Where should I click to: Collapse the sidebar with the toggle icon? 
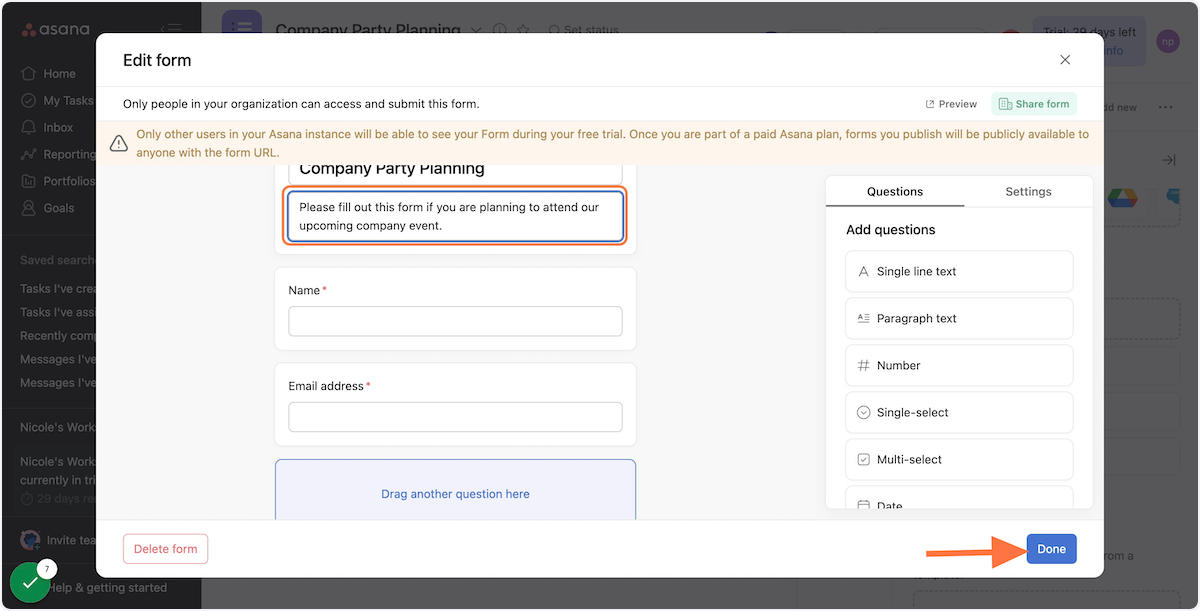point(171,29)
